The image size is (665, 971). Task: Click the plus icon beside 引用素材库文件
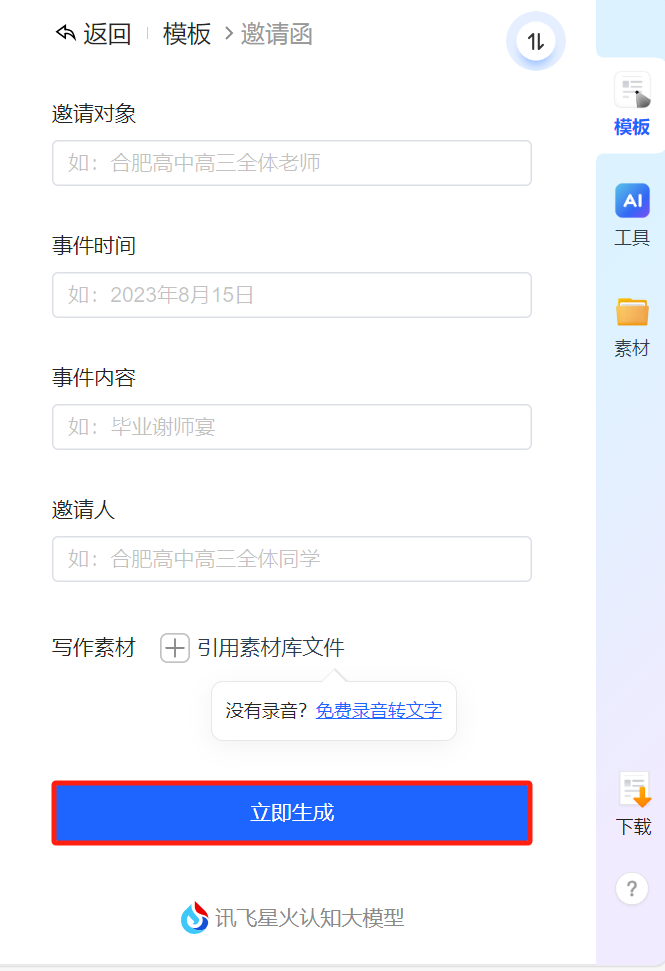pyautogui.click(x=175, y=648)
